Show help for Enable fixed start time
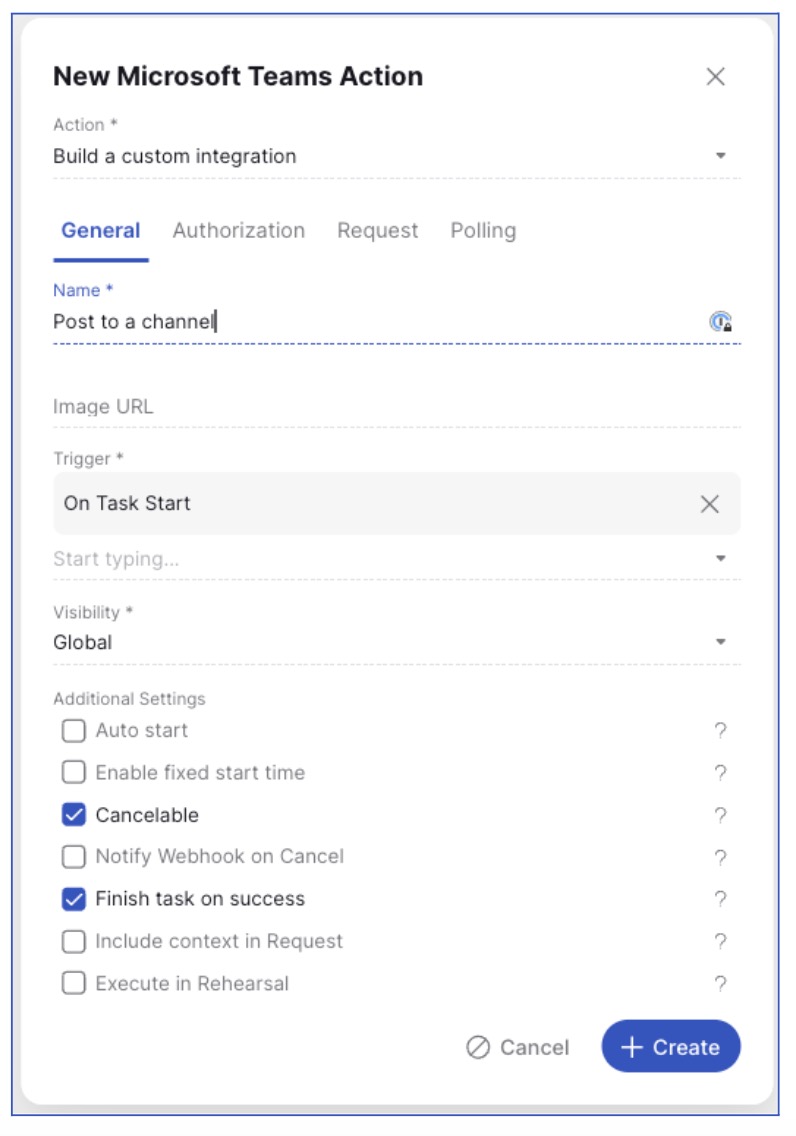 [720, 773]
